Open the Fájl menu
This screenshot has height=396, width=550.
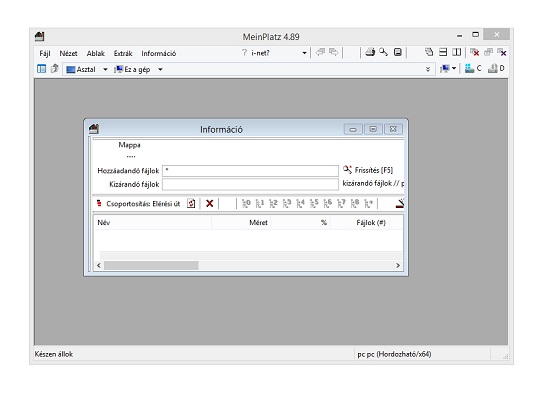45,53
